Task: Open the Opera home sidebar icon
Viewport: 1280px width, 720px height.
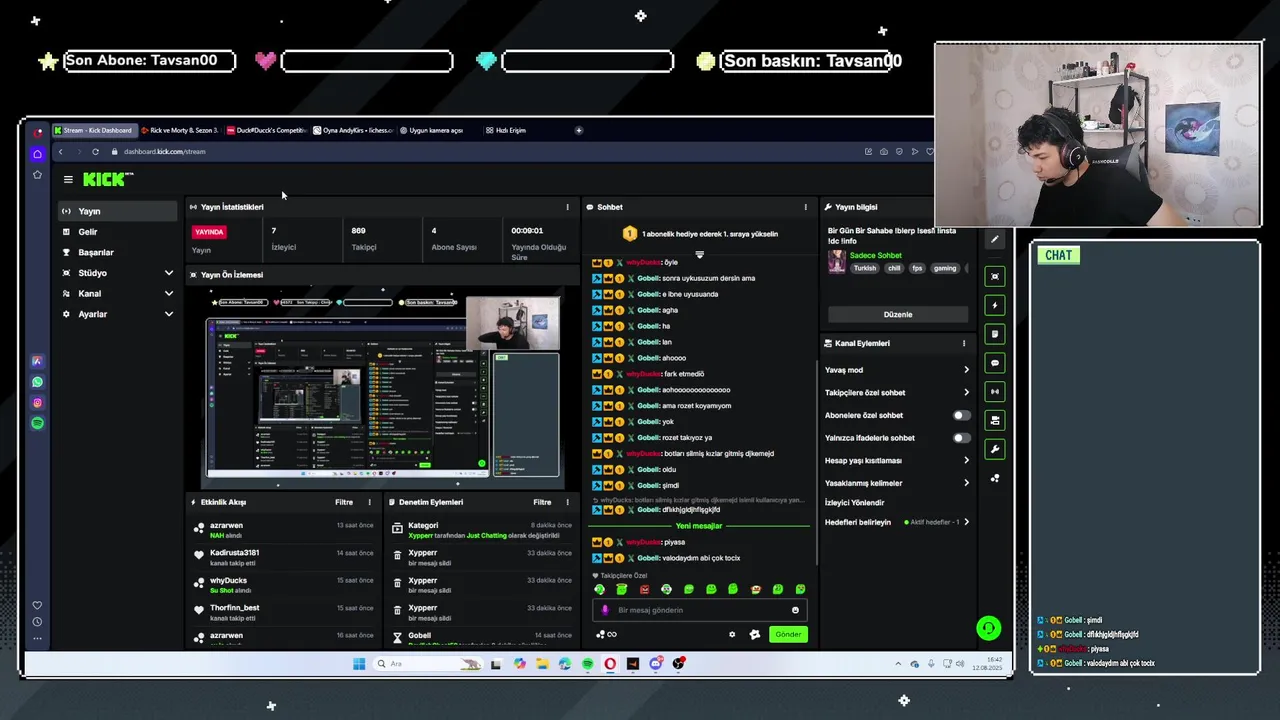Action: [37, 154]
